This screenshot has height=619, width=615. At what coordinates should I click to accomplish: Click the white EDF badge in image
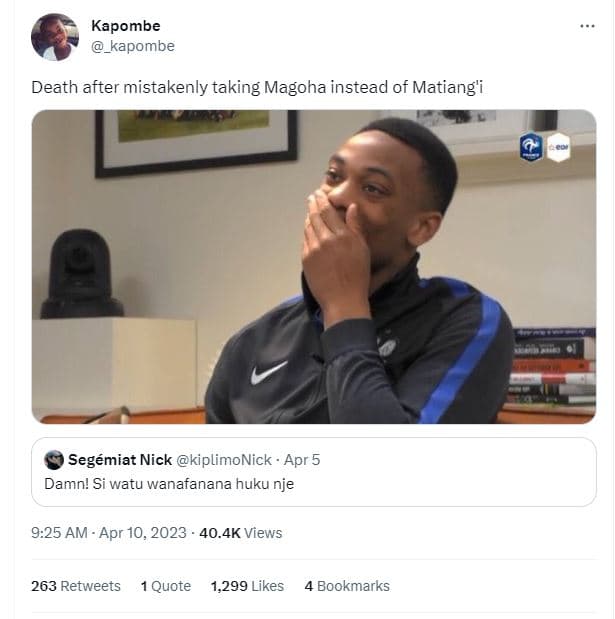[557, 148]
